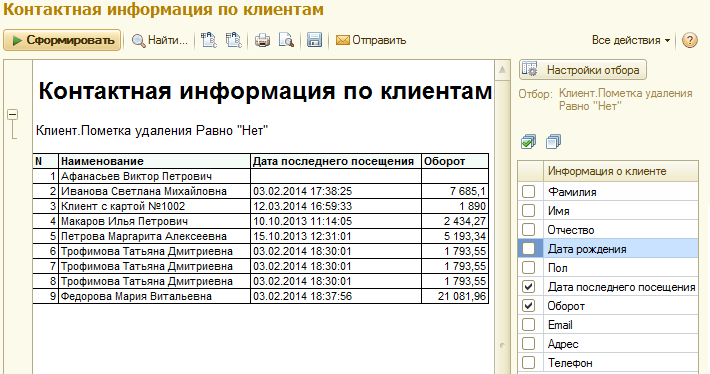Click collapse all groups toolbar icon
The image size is (710, 374).
(234, 40)
